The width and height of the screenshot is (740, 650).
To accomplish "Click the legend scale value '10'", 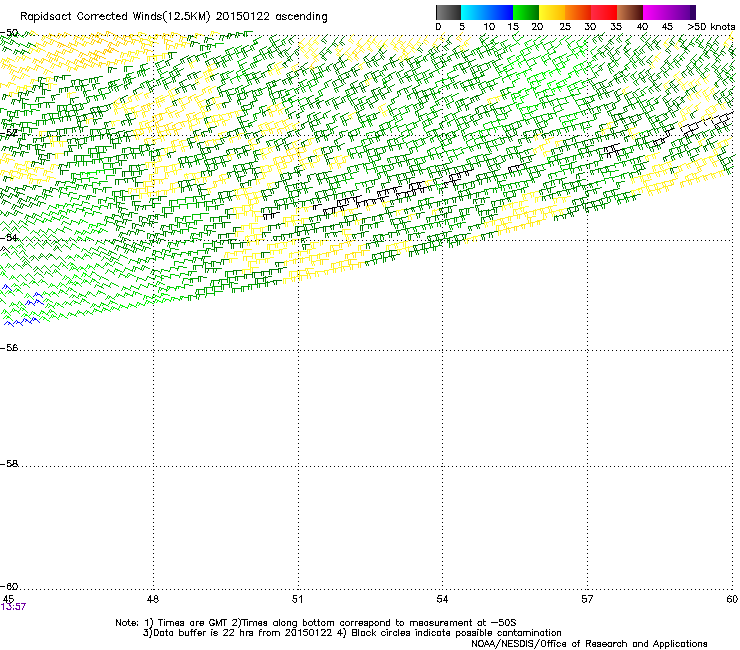I will pos(489,27).
